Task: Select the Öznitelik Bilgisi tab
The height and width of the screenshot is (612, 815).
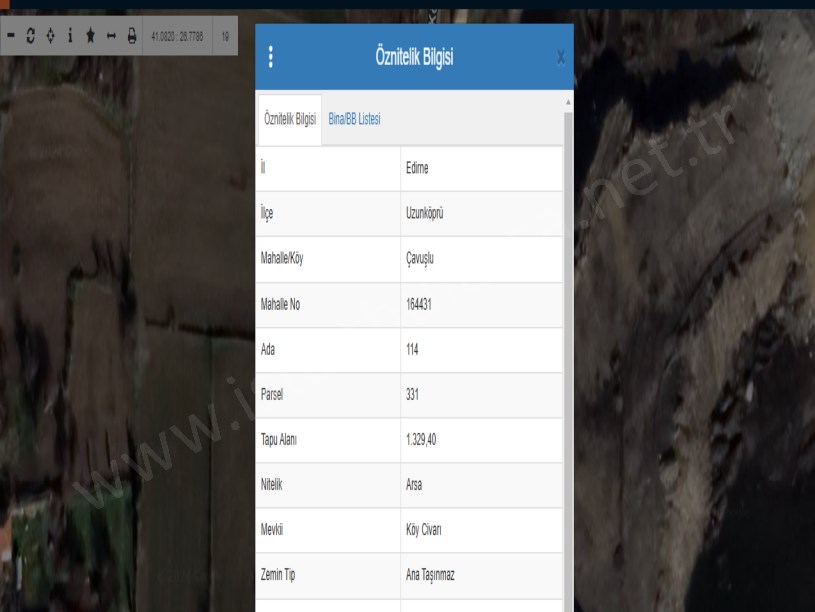Action: coord(289,119)
